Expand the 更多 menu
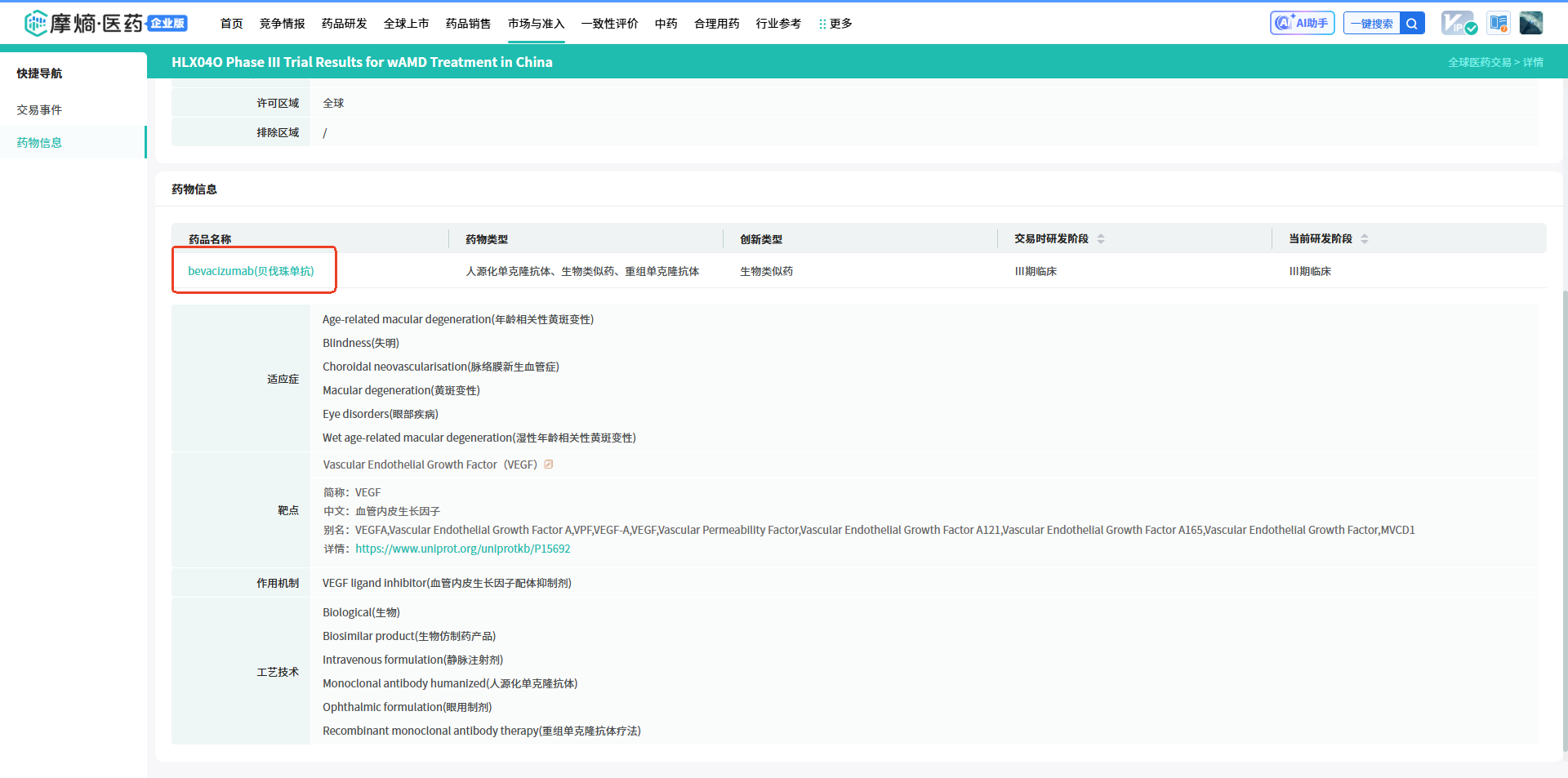 pos(835,24)
